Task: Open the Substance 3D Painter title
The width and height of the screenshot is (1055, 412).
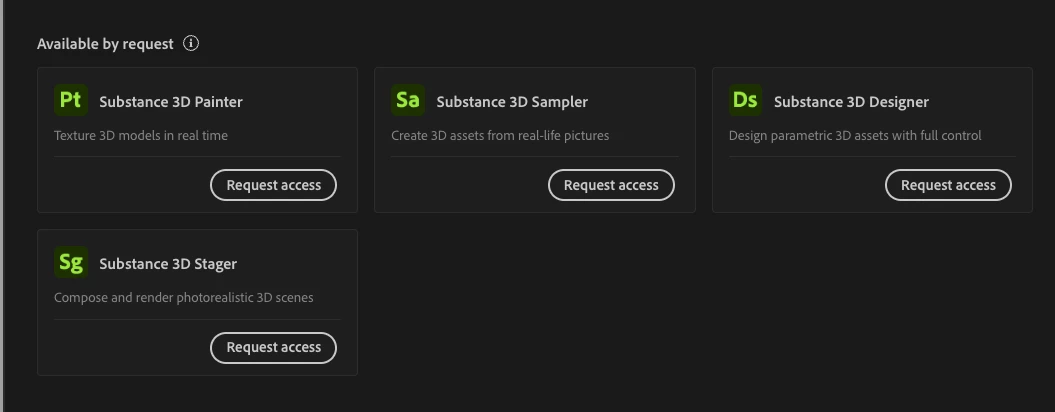Action: [x=171, y=102]
